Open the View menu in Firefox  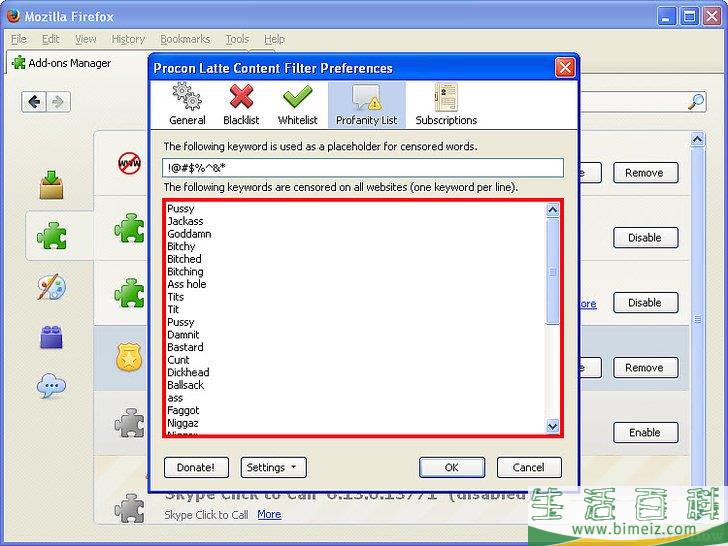click(x=85, y=39)
